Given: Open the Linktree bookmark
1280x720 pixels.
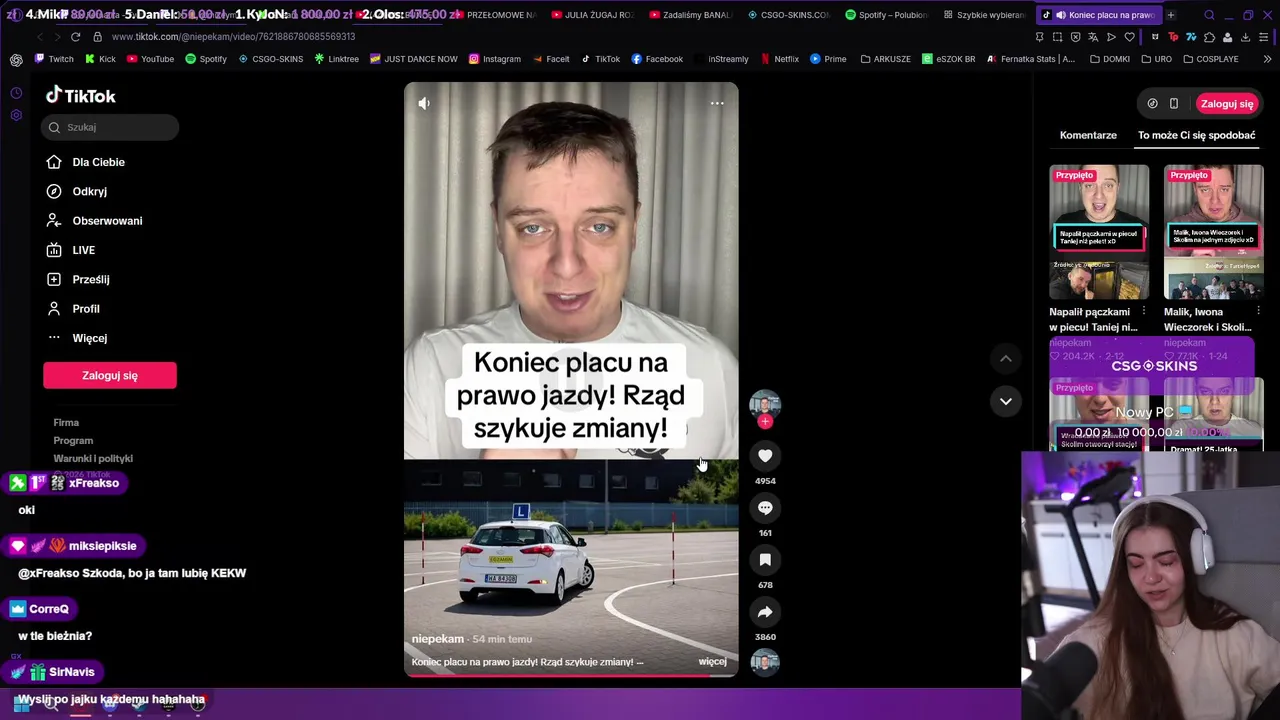Looking at the screenshot, I should click(x=336, y=59).
